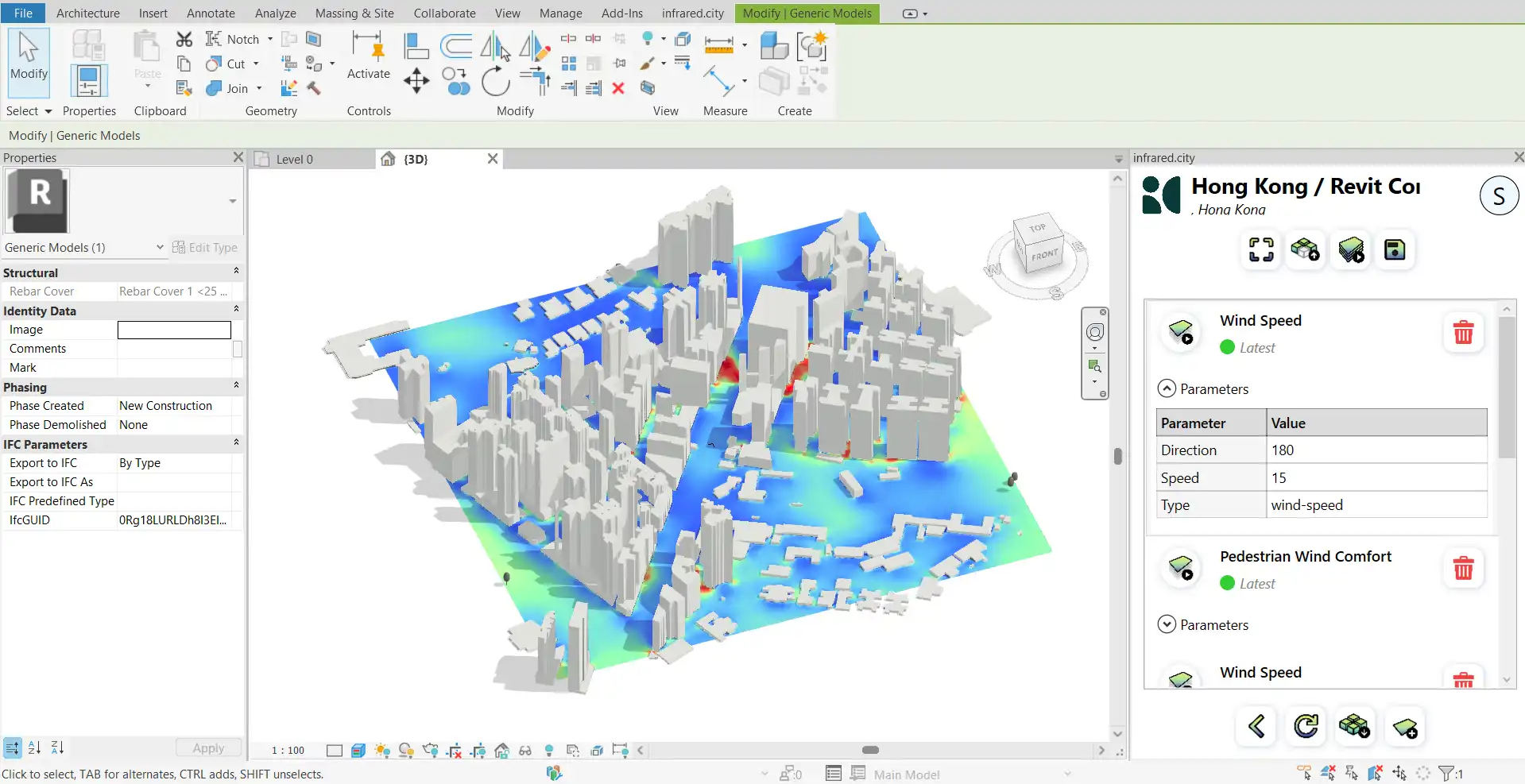Switch to the Level 0 view tab
The width and height of the screenshot is (1525, 784).
click(x=295, y=159)
